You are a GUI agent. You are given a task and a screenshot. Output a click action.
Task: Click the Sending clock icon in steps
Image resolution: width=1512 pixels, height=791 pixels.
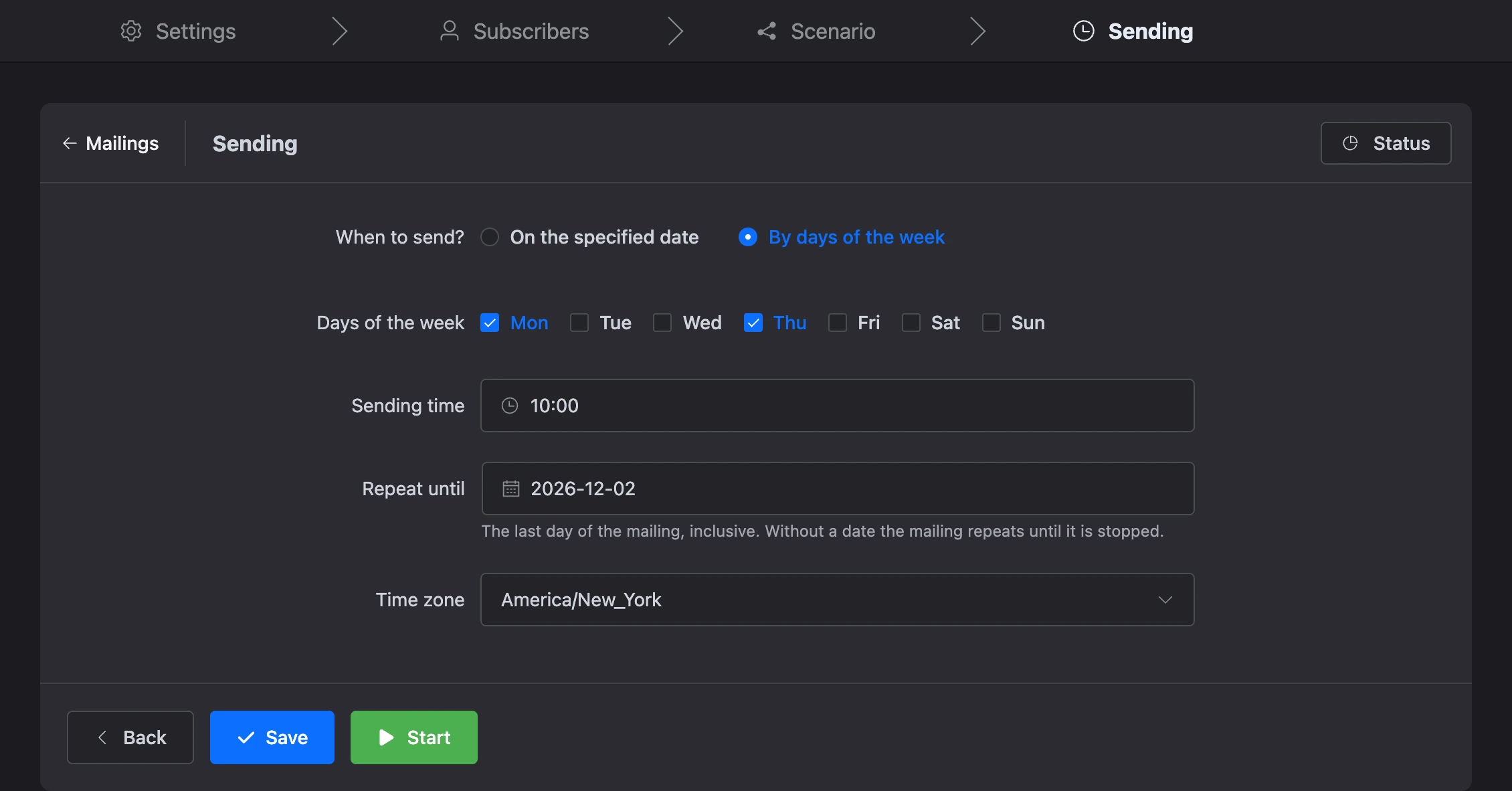pyautogui.click(x=1084, y=31)
